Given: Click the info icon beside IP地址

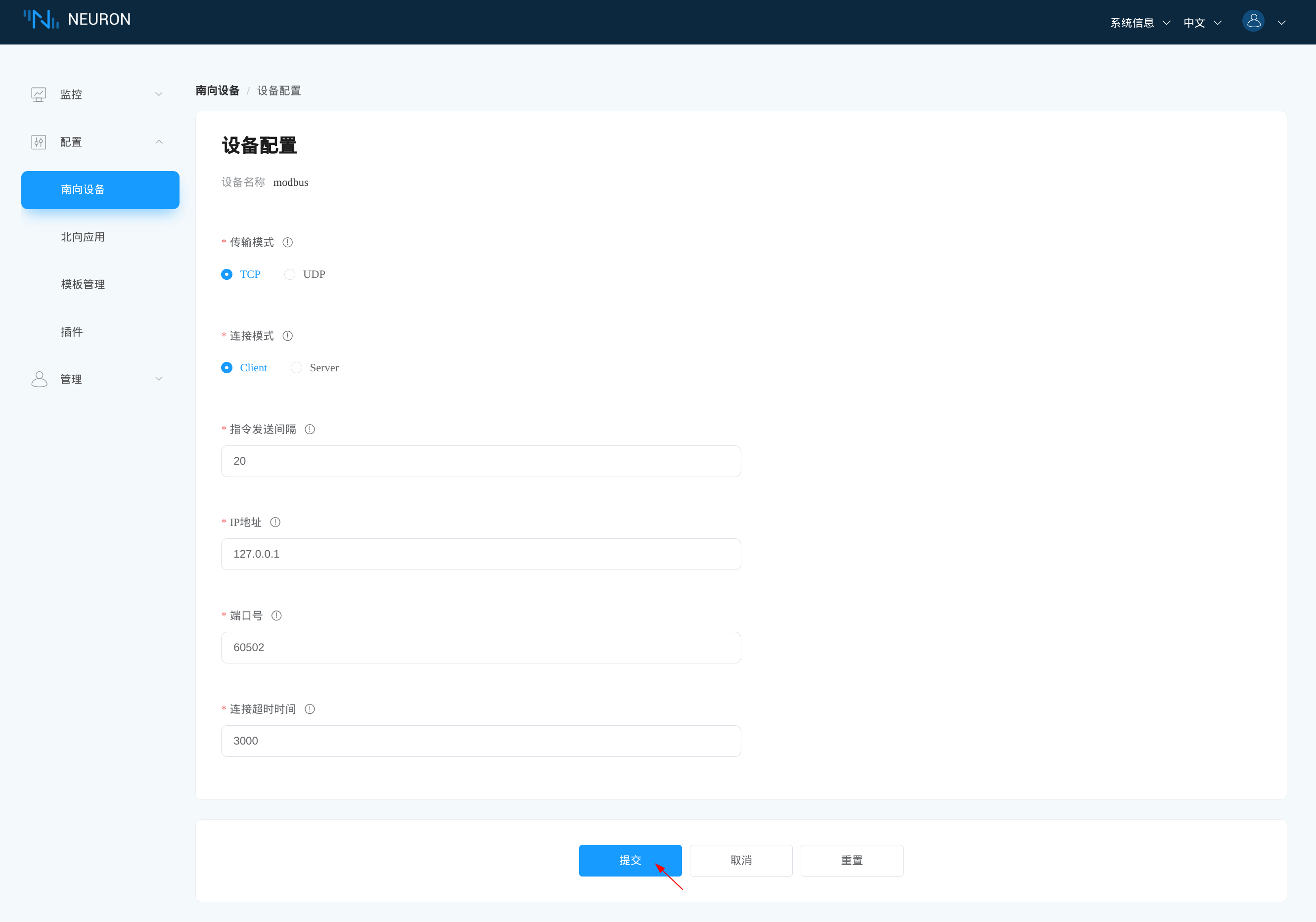Looking at the screenshot, I should (x=275, y=522).
